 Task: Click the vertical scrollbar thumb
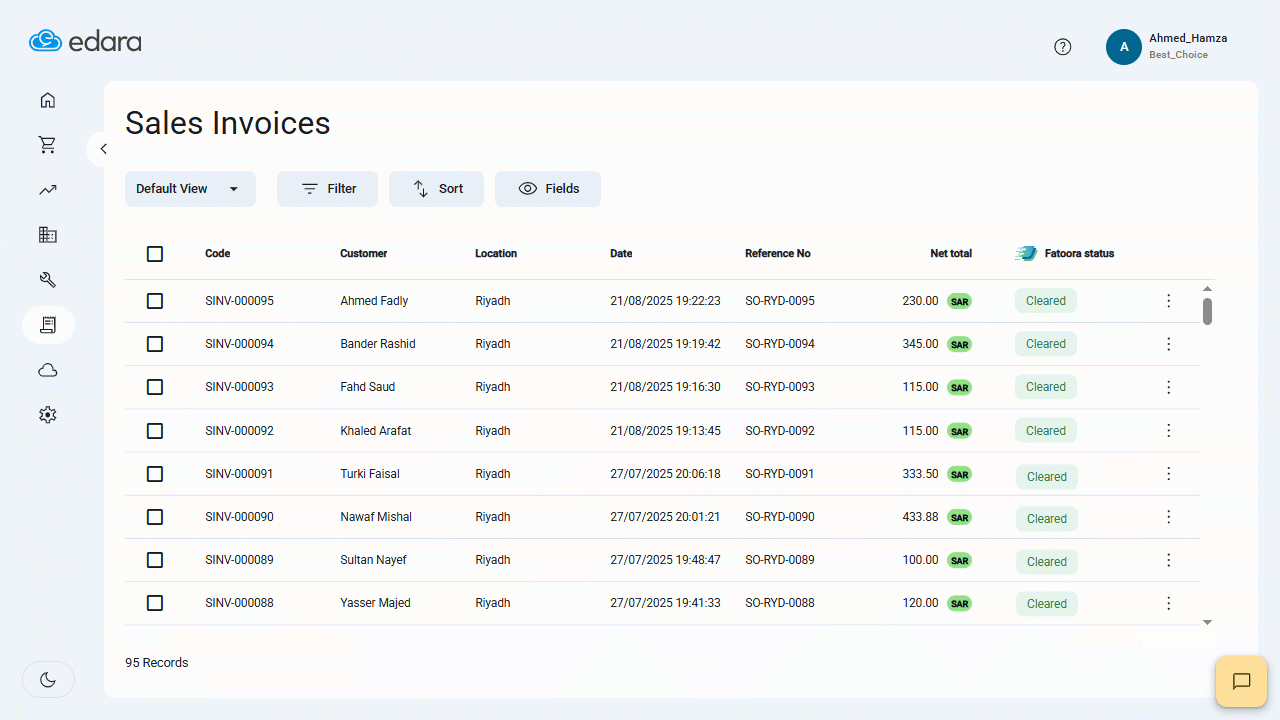tap(1207, 311)
